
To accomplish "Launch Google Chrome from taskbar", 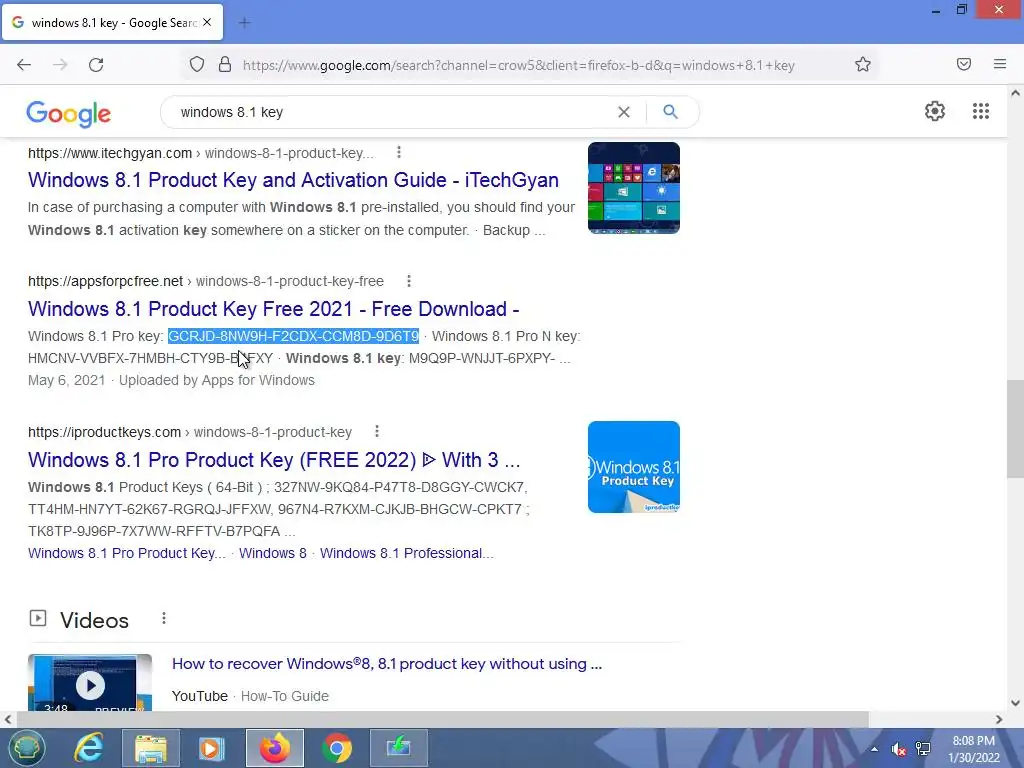I will click(x=337, y=748).
